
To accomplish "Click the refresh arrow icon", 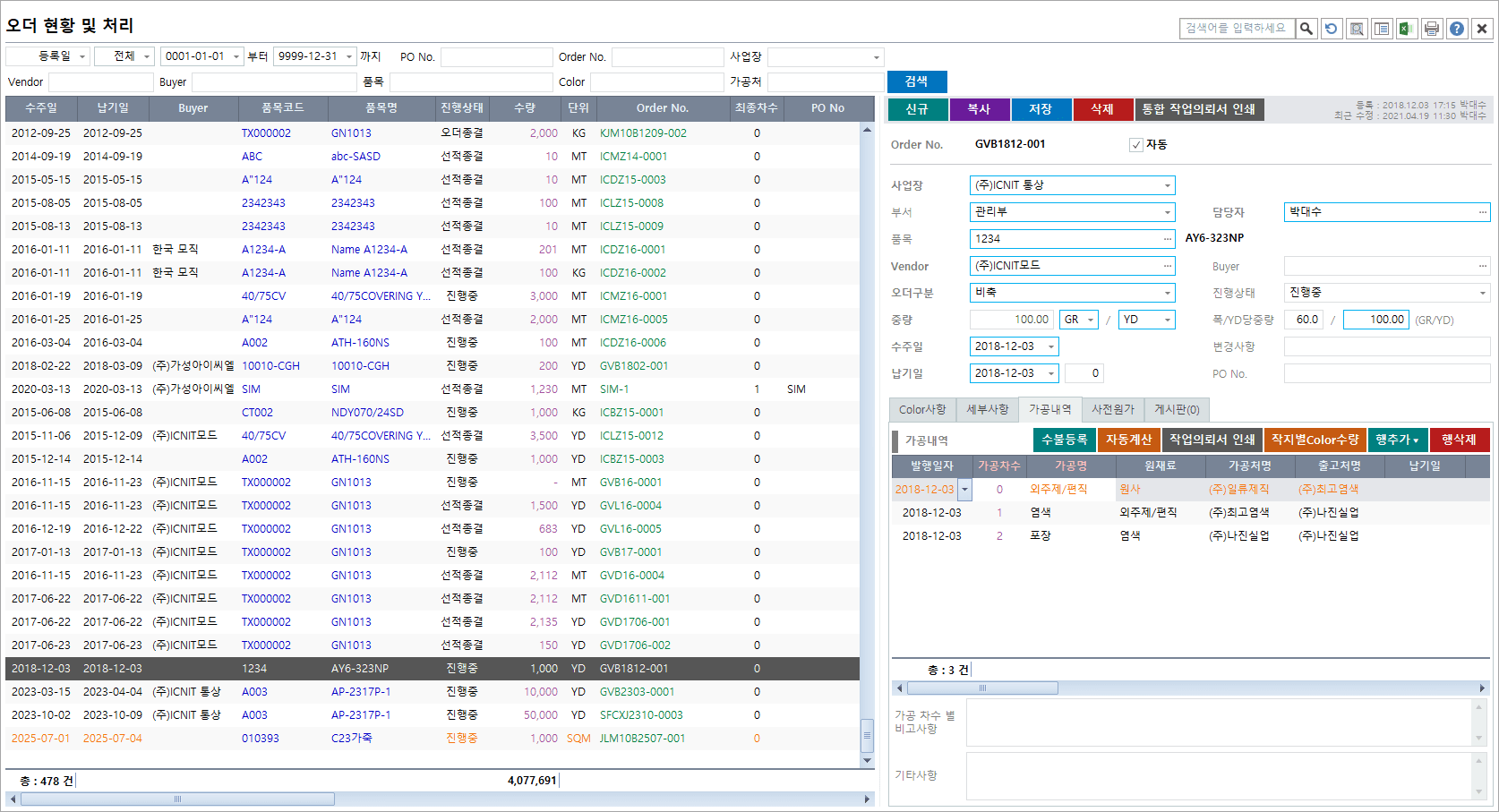I will pyautogui.click(x=1332, y=29).
